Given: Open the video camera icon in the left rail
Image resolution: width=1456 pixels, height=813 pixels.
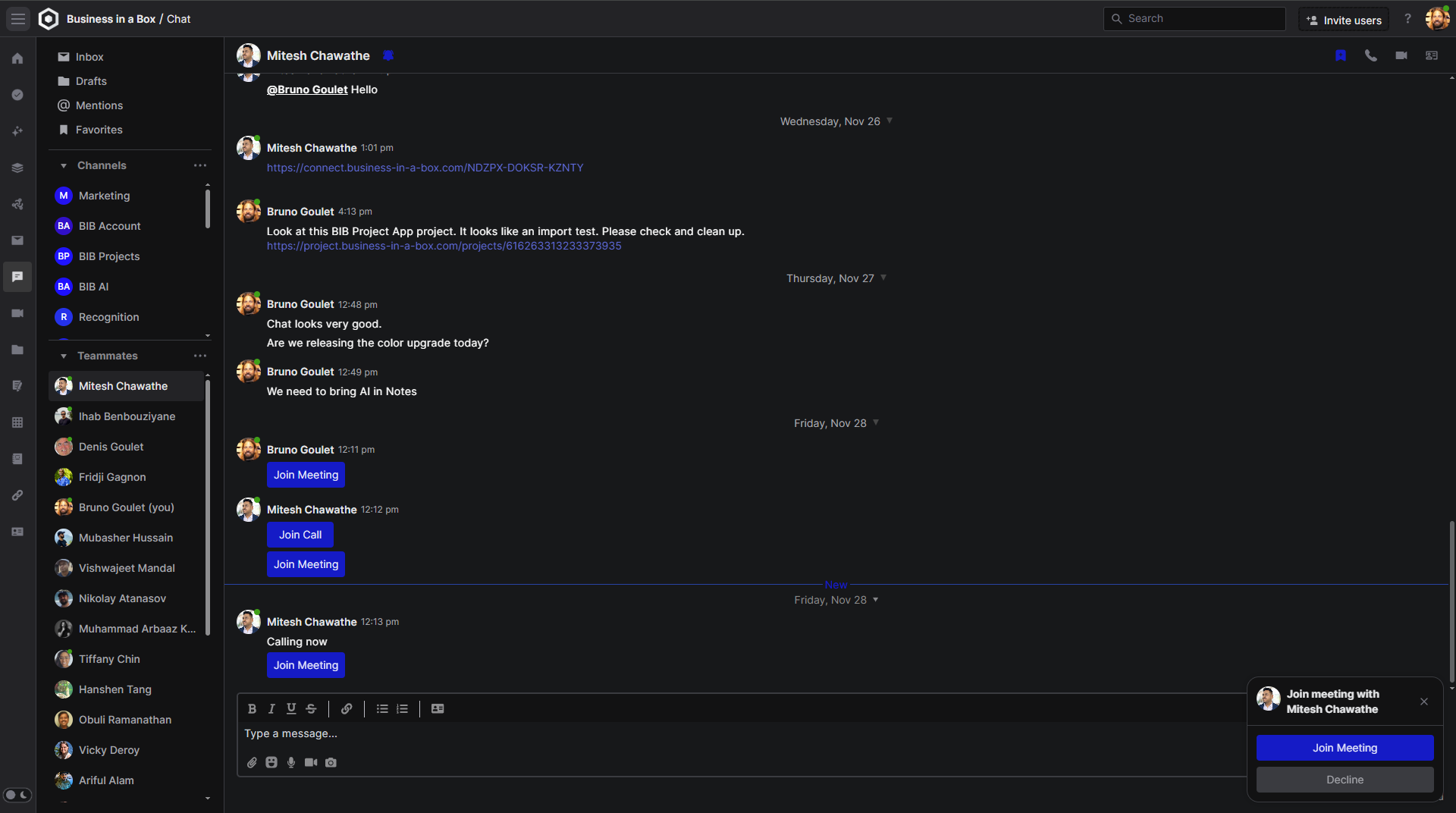Looking at the screenshot, I should [x=17, y=313].
